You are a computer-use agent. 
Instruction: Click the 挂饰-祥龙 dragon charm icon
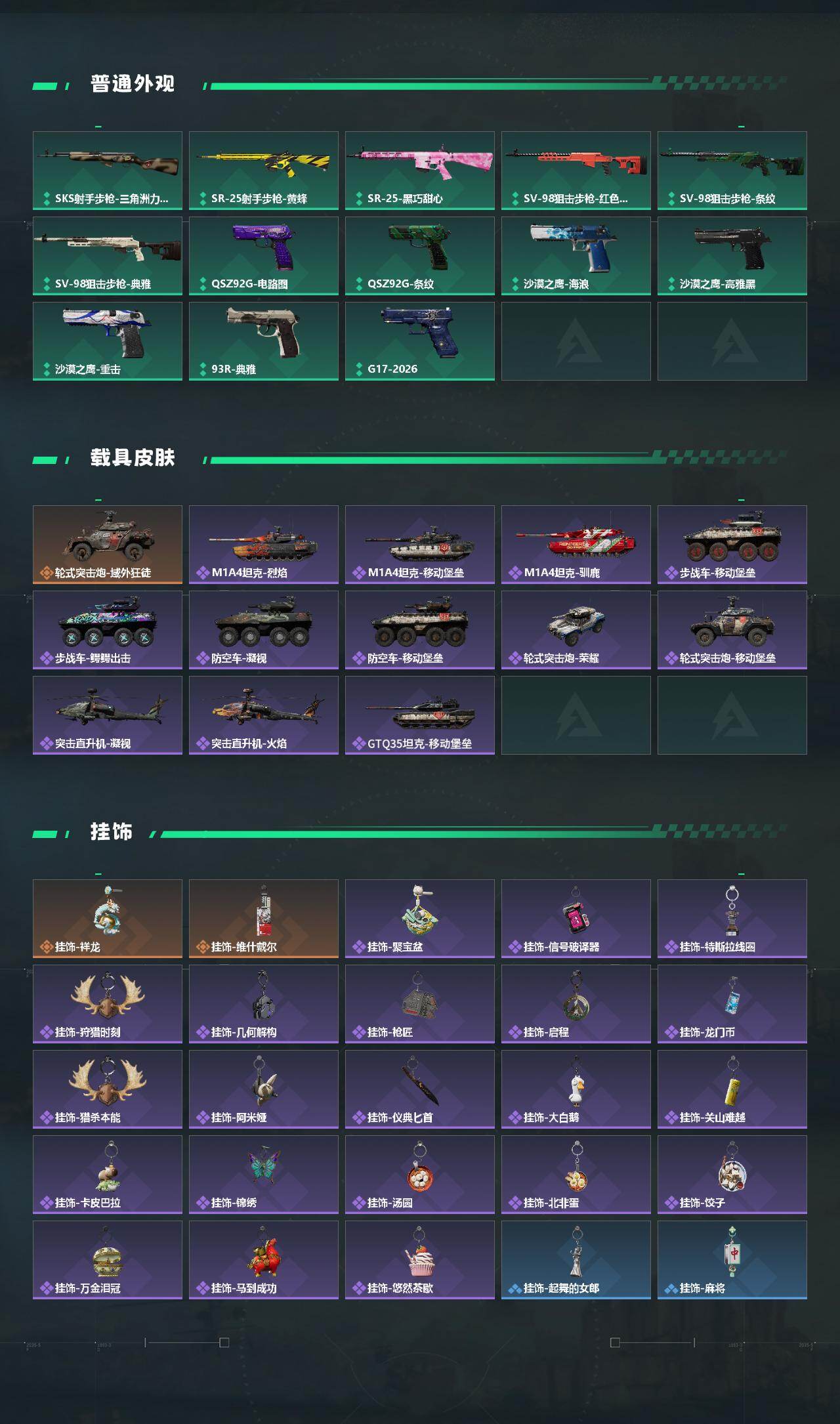tap(108, 911)
